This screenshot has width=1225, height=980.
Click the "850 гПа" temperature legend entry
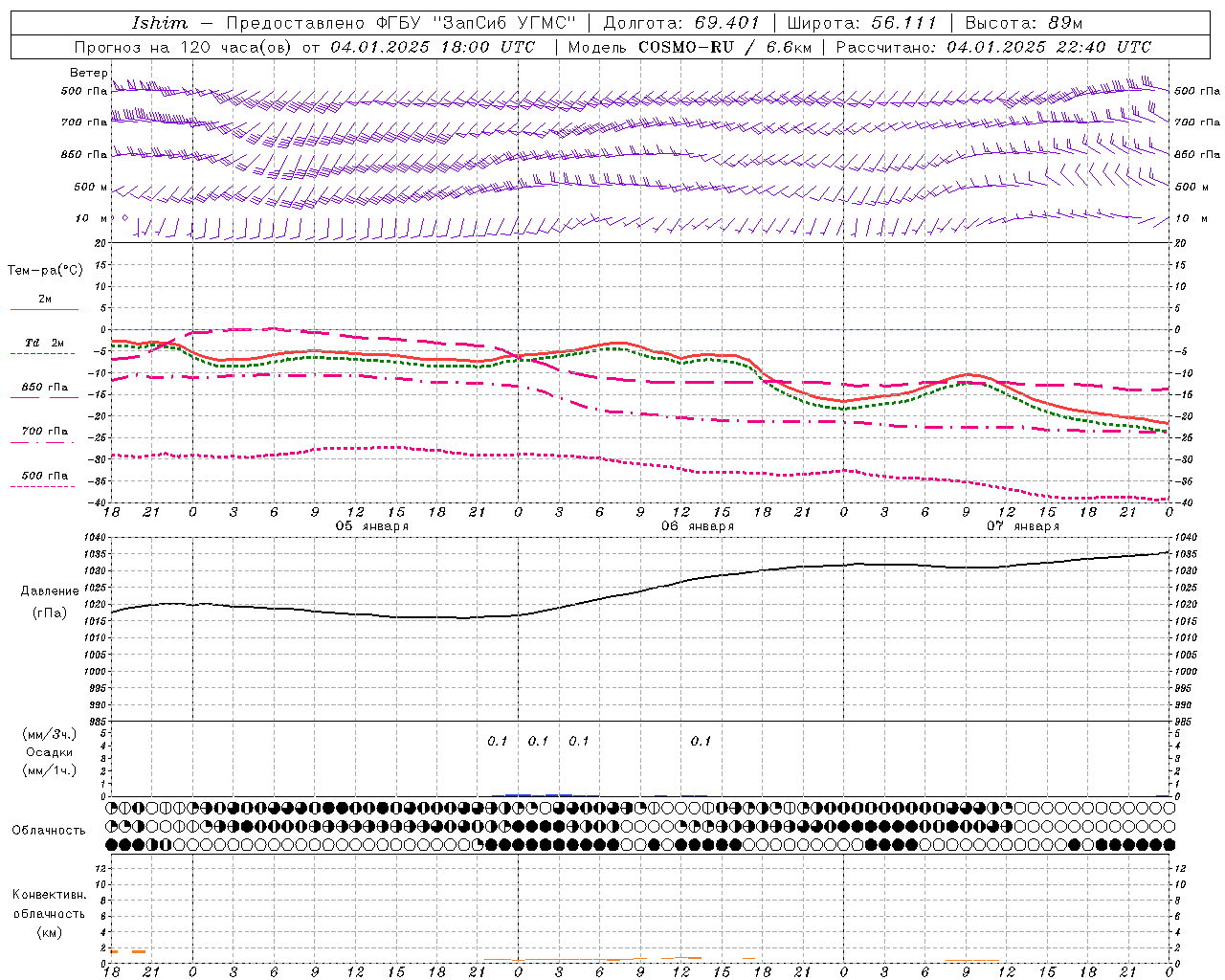45,387
